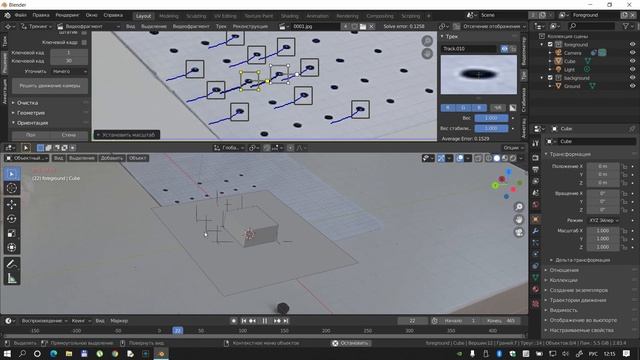Click pan hand icon in clip editor

[427, 53]
